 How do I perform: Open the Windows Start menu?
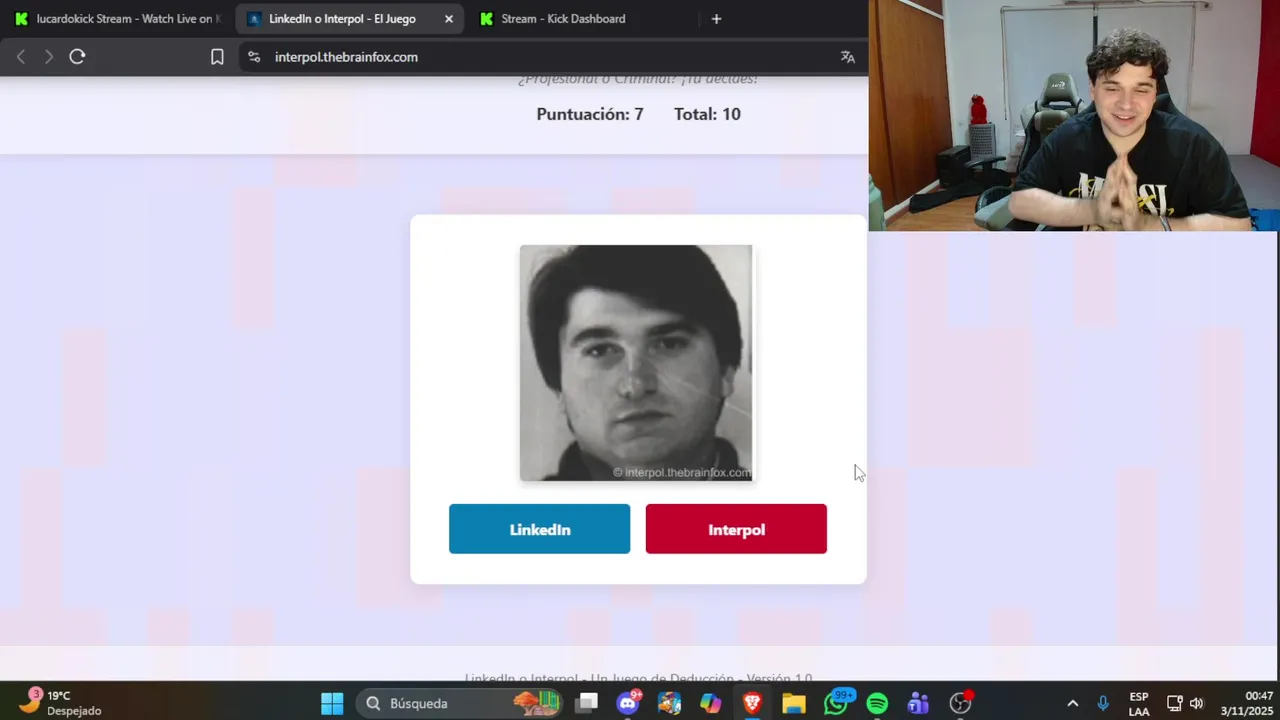point(332,703)
